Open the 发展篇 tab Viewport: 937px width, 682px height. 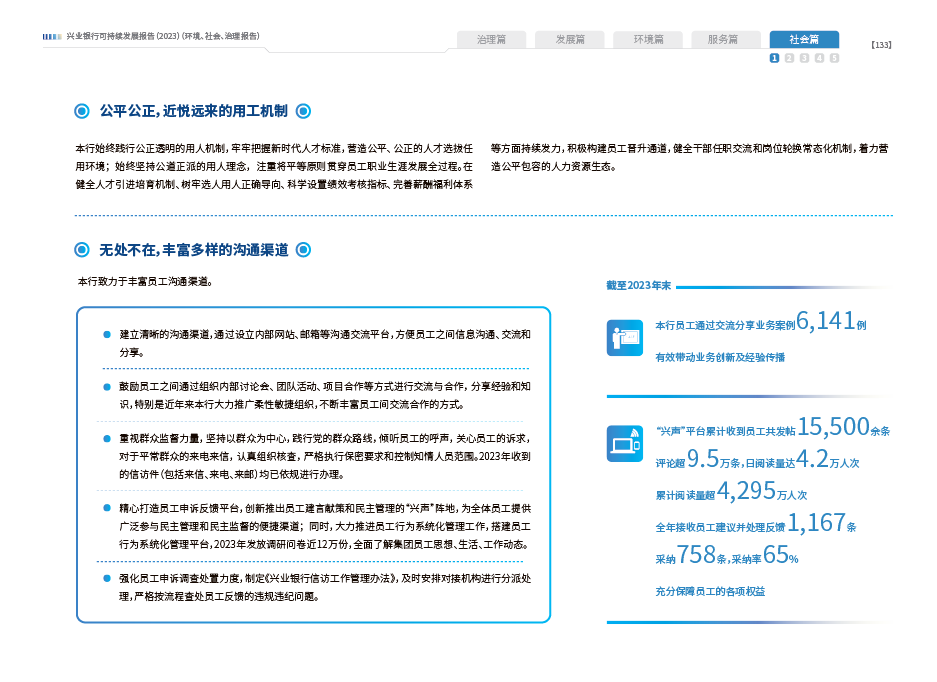pos(569,40)
